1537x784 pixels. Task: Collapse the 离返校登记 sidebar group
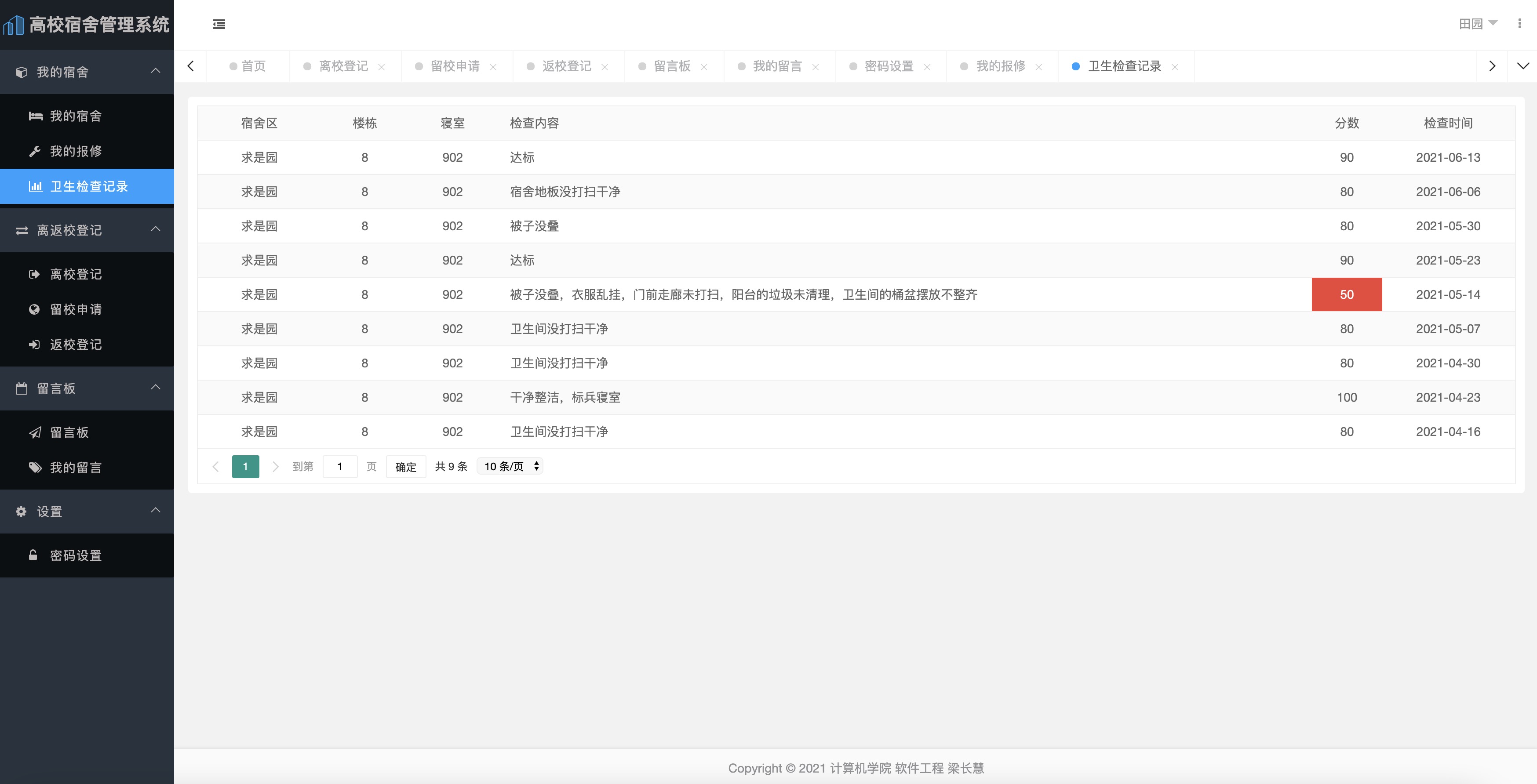pos(156,229)
